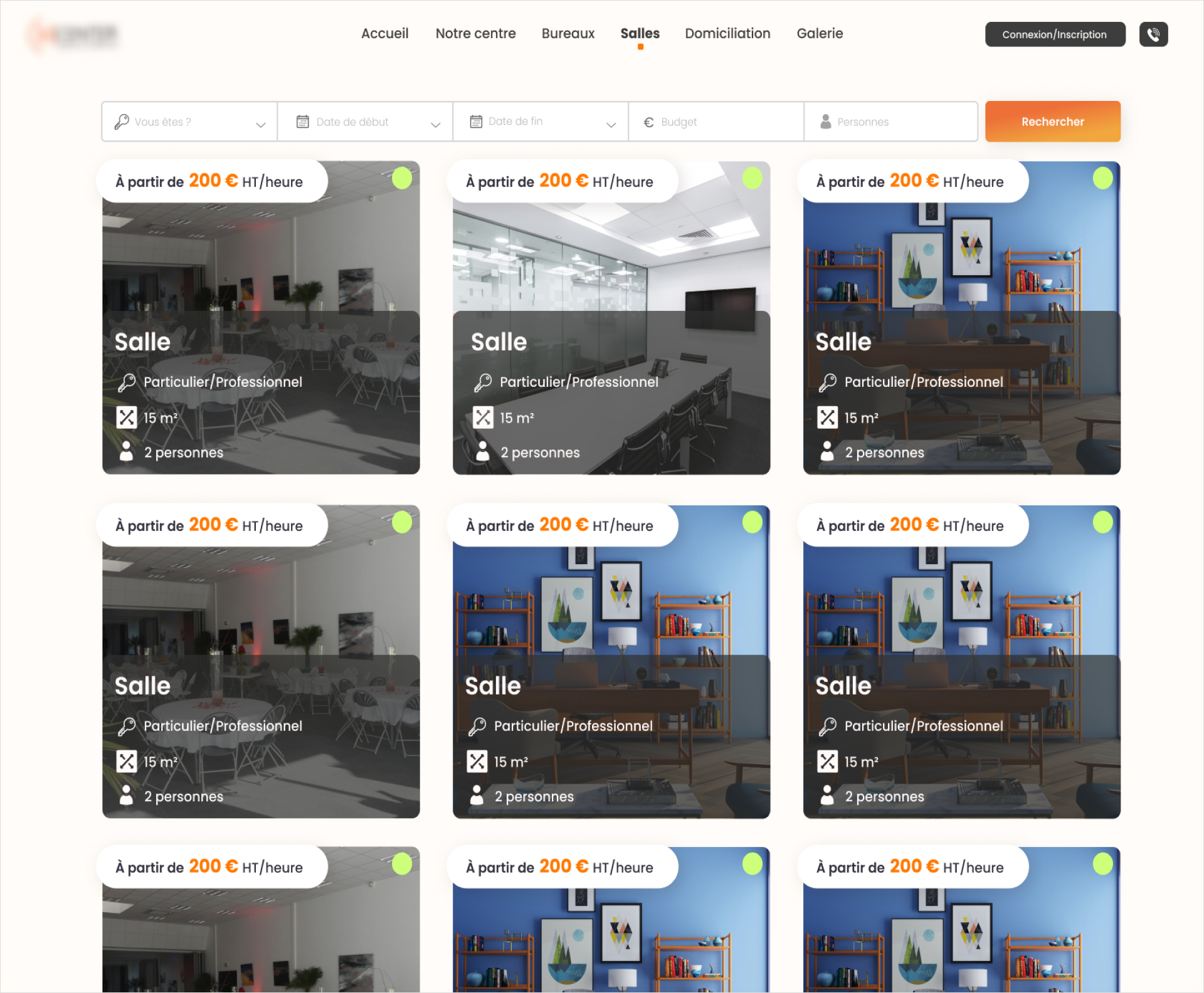
Task: Click price badge on first room card
Action: (x=212, y=181)
